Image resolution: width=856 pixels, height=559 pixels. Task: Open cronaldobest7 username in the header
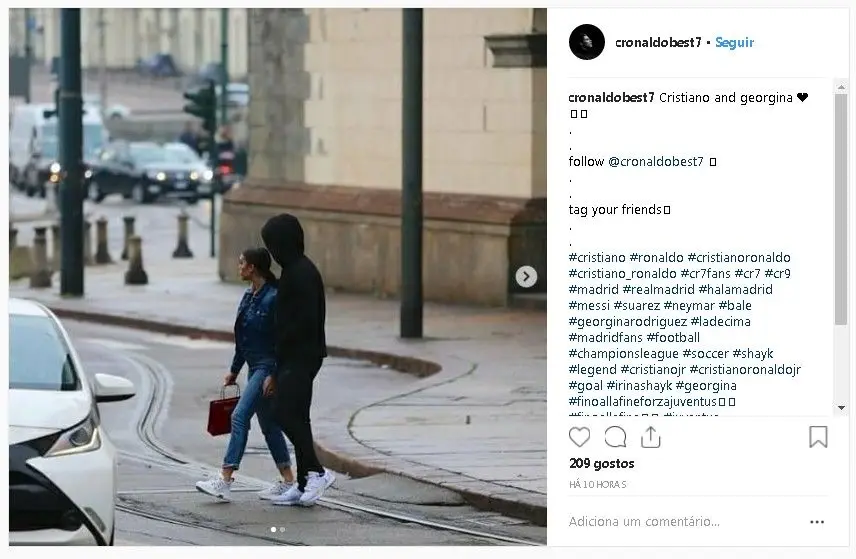pyautogui.click(x=658, y=43)
